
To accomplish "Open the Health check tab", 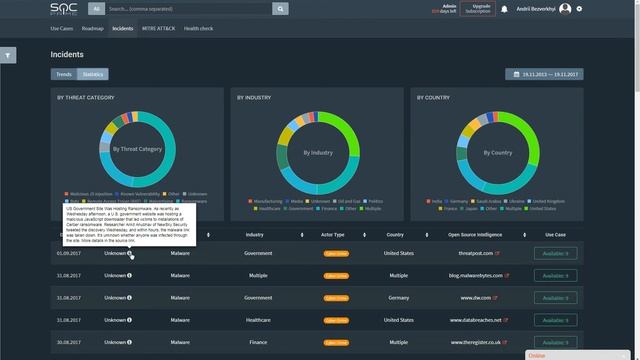I will (x=198, y=29).
